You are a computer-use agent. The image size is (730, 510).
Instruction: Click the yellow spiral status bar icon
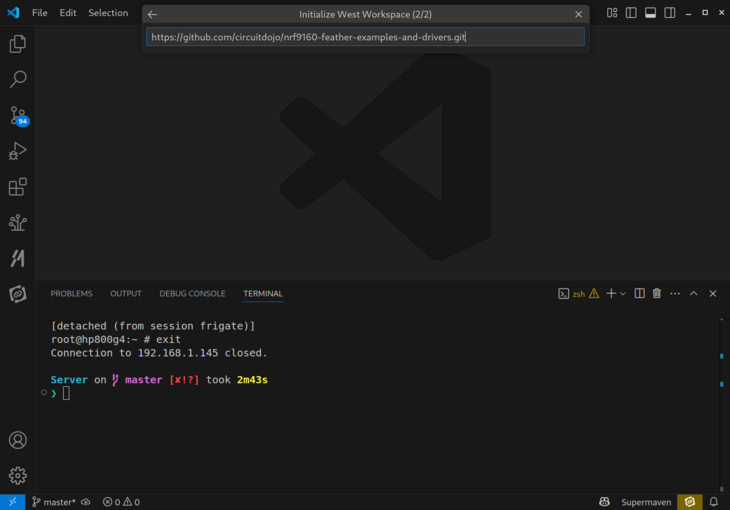pyautogui.click(x=689, y=502)
